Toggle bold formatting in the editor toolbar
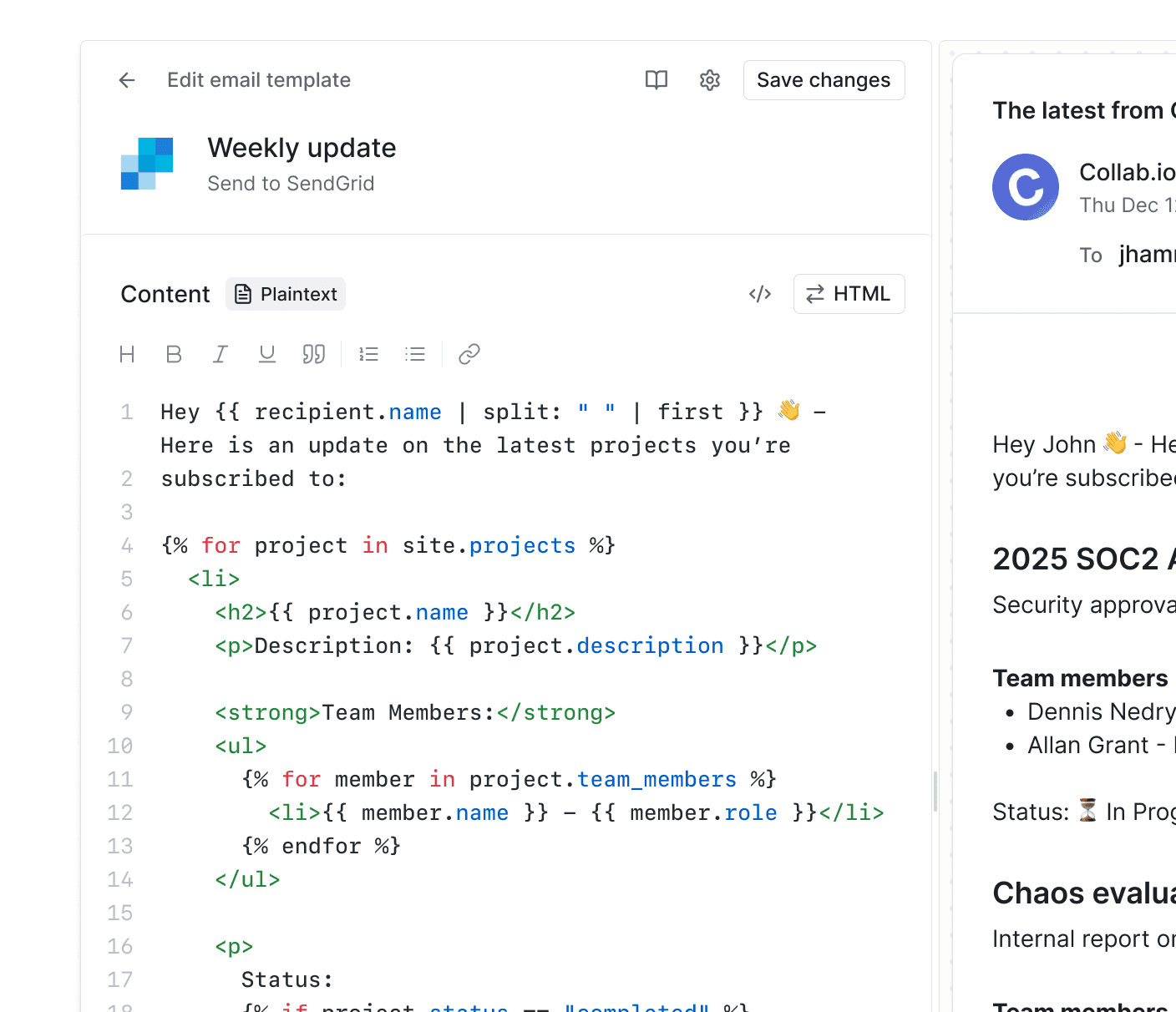 (x=174, y=354)
